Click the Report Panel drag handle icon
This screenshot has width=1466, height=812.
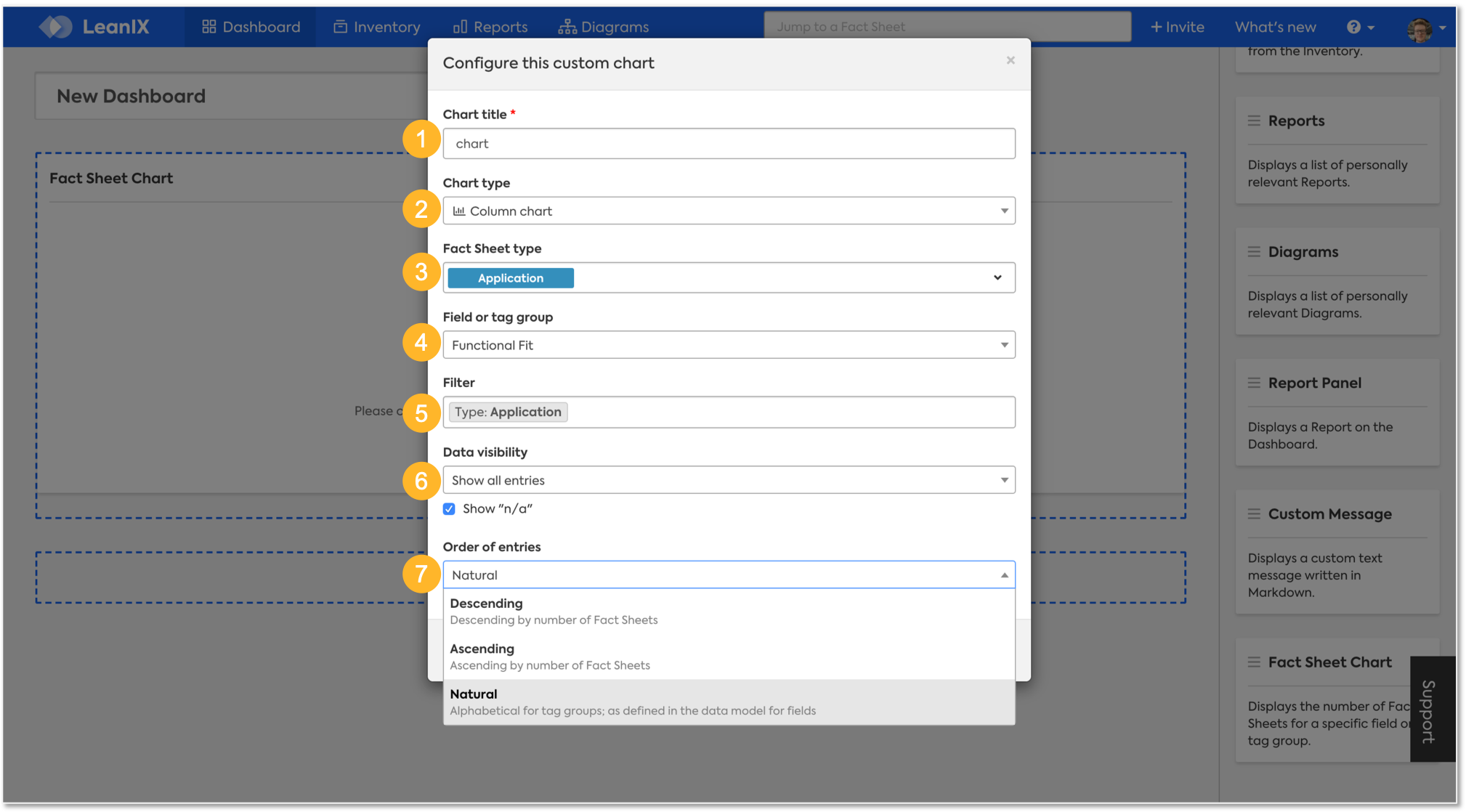pos(1254,383)
